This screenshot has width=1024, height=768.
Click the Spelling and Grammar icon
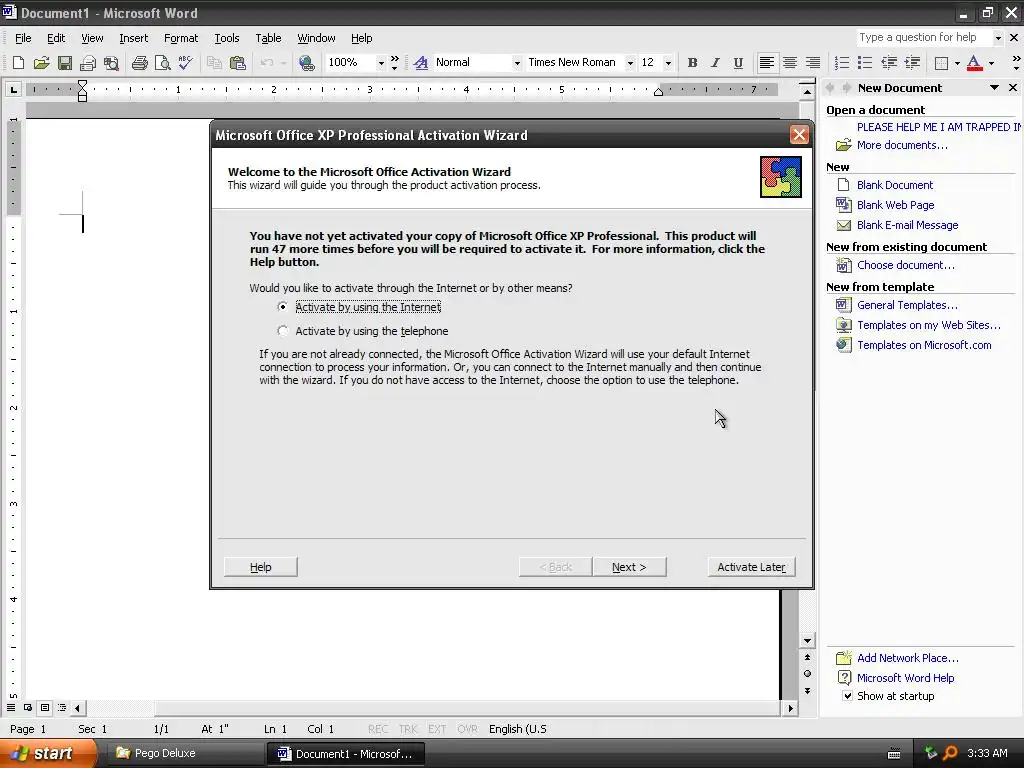coord(185,63)
